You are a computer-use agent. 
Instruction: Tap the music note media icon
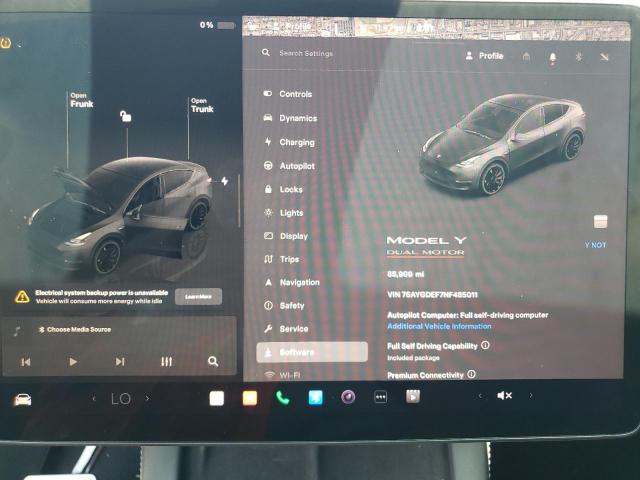[17, 331]
